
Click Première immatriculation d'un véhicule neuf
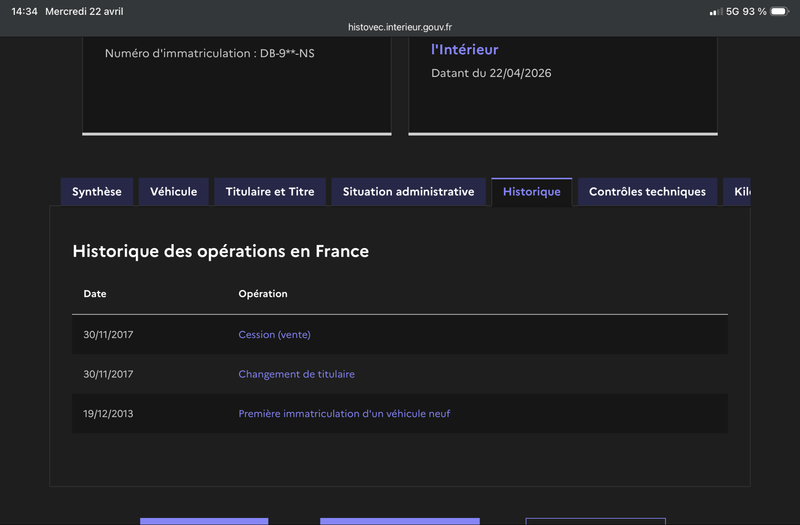point(344,414)
